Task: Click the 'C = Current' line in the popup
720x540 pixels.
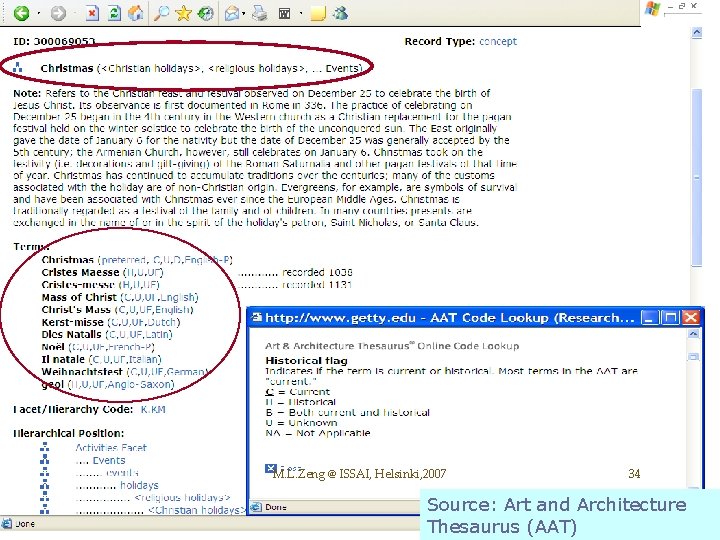Action: [x=298, y=392]
